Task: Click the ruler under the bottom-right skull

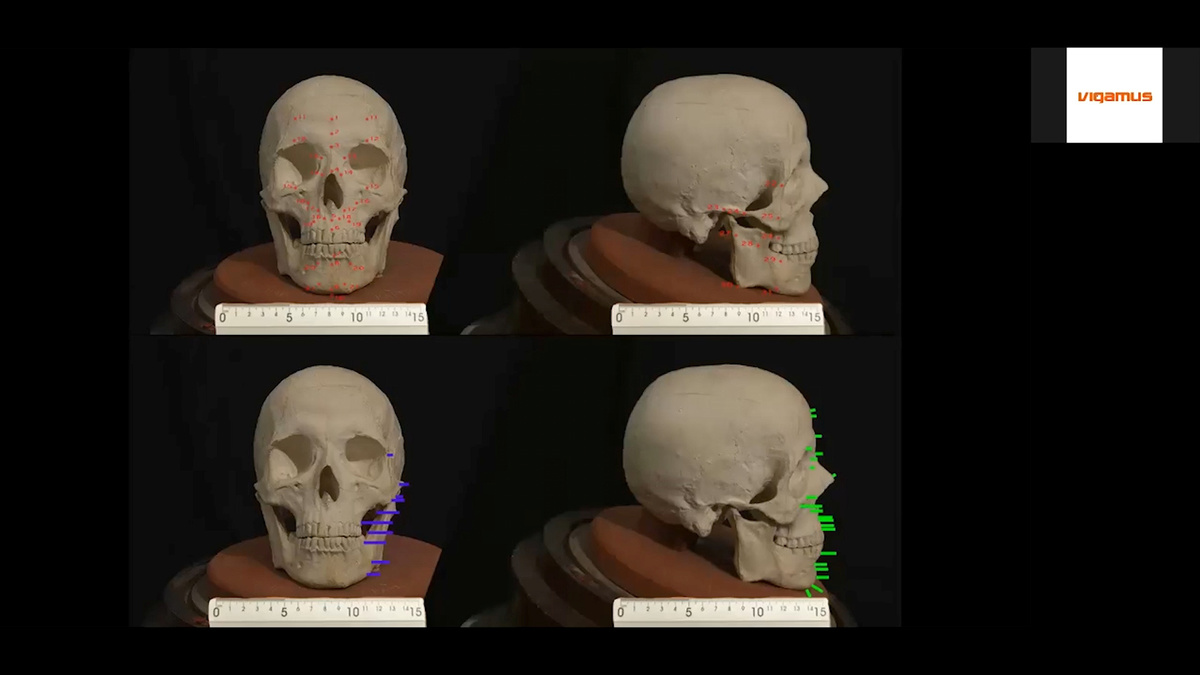Action: click(718, 611)
